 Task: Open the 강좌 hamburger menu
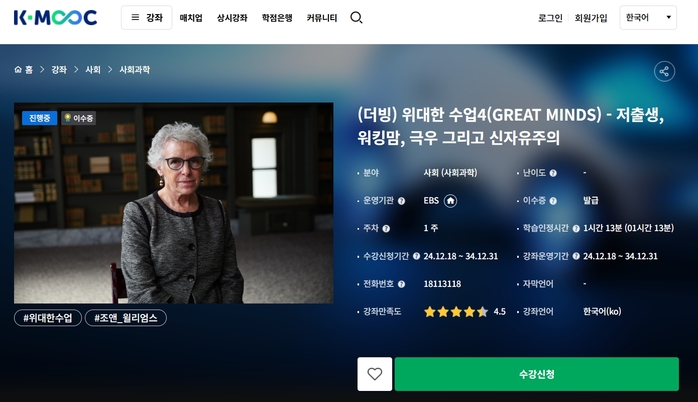pyautogui.click(x=146, y=18)
